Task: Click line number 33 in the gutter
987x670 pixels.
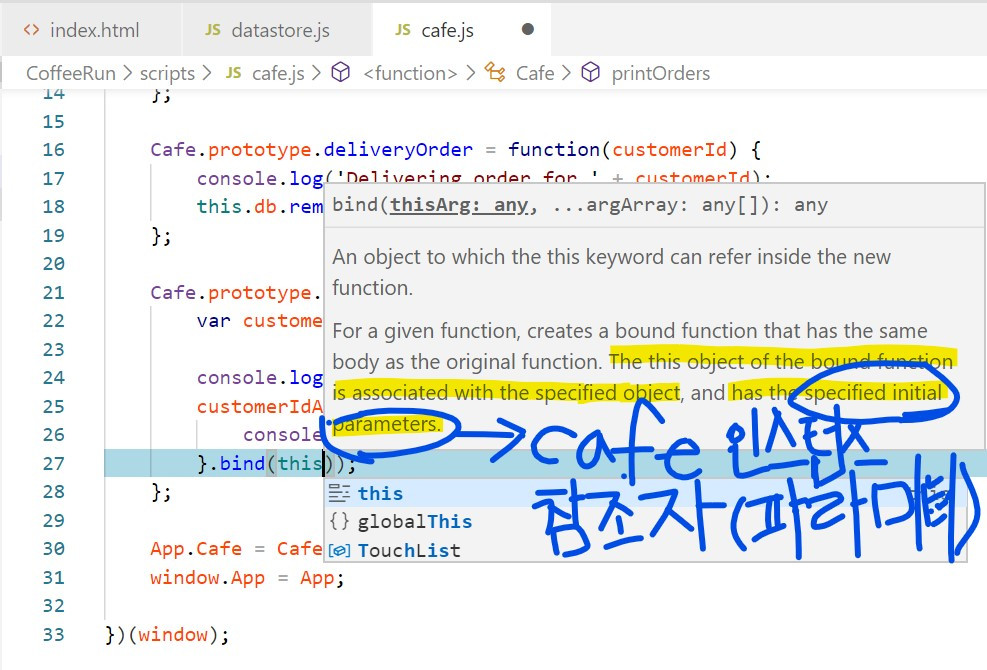Action: pos(54,634)
